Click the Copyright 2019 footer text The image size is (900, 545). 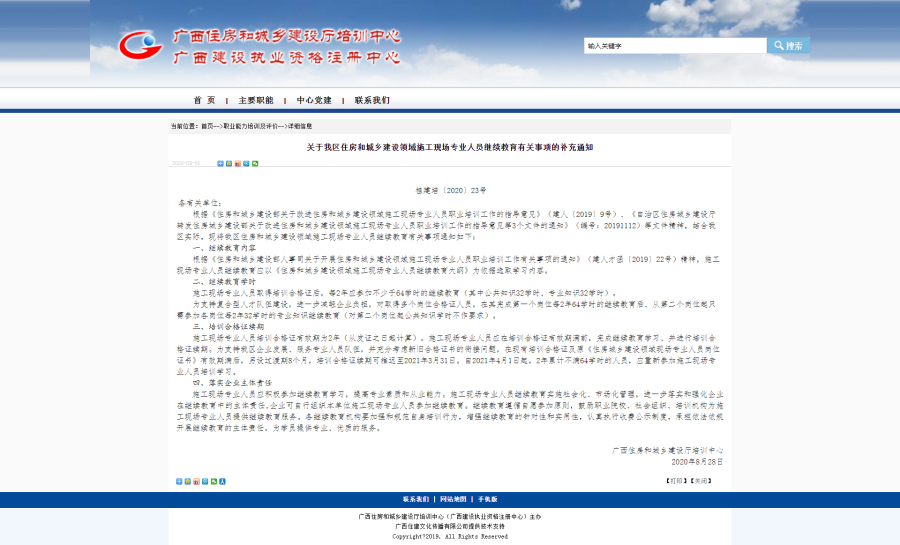click(450, 537)
